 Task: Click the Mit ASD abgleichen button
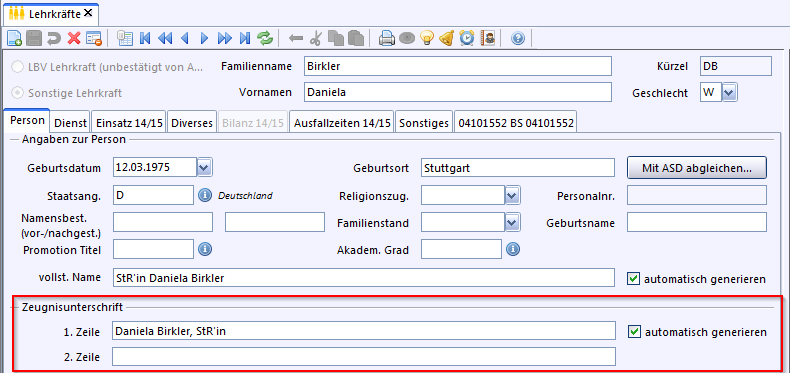pyautogui.click(x=697, y=168)
